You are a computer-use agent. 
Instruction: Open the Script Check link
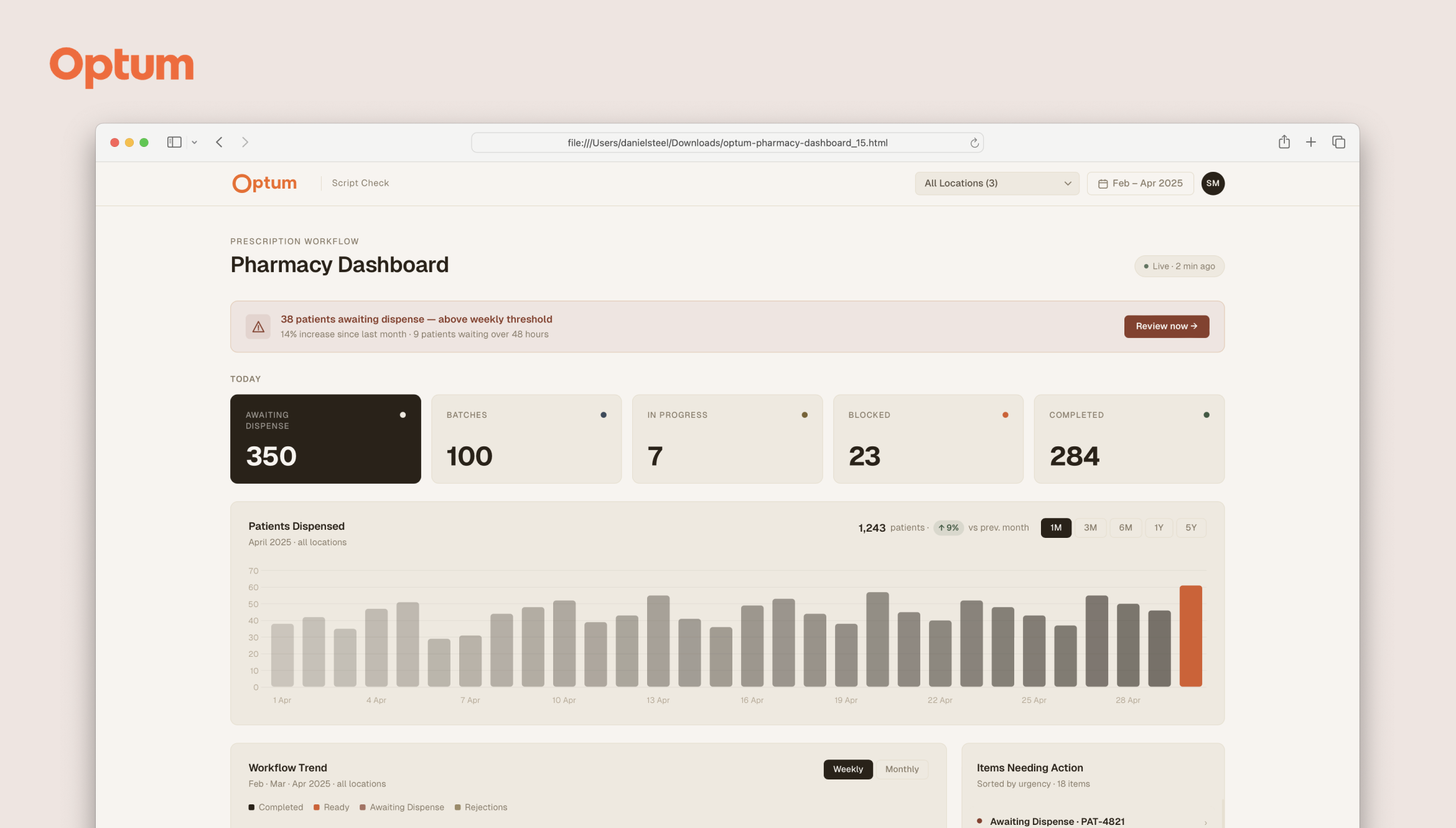tap(360, 183)
